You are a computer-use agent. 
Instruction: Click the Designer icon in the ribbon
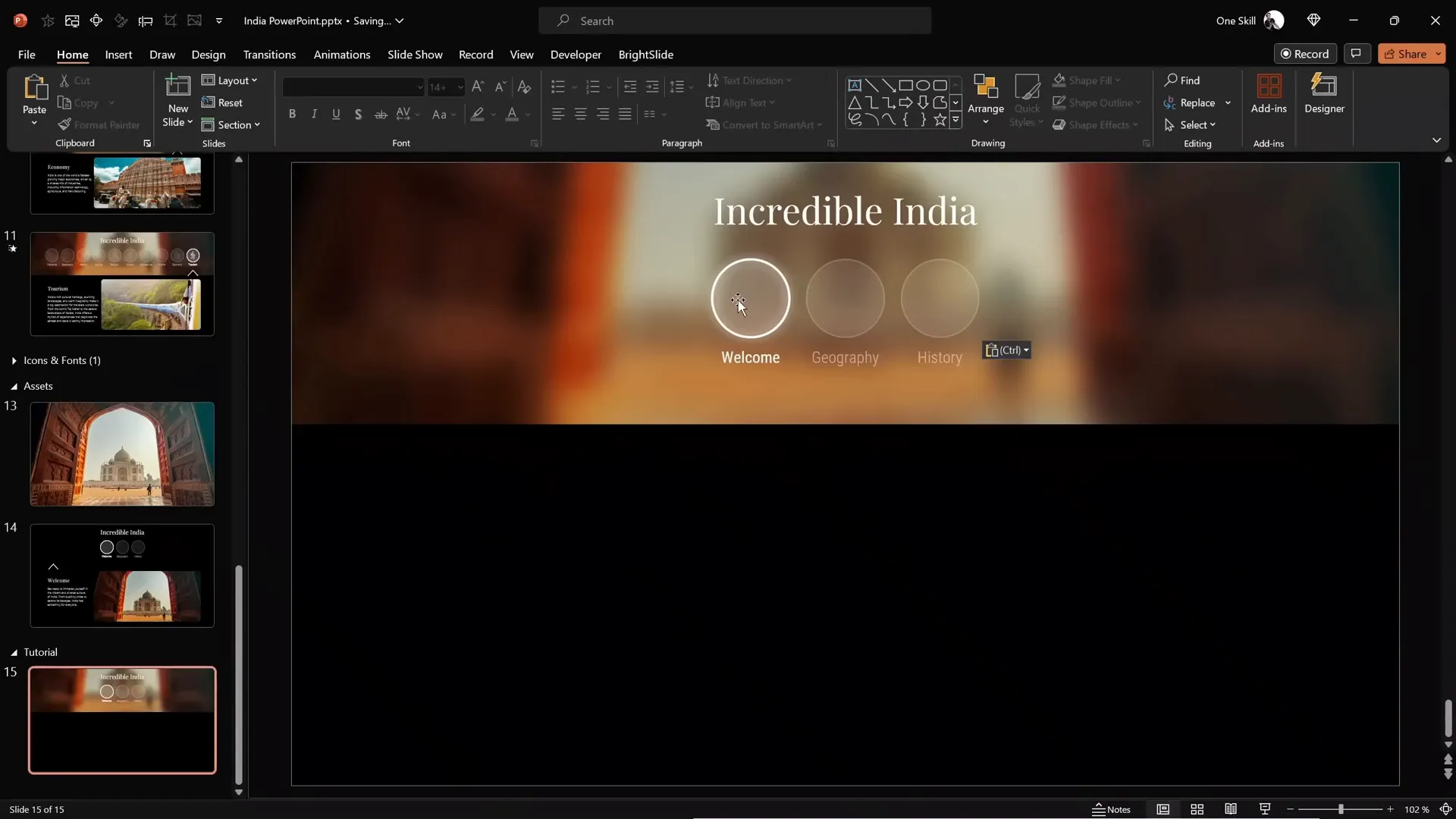pyautogui.click(x=1324, y=86)
